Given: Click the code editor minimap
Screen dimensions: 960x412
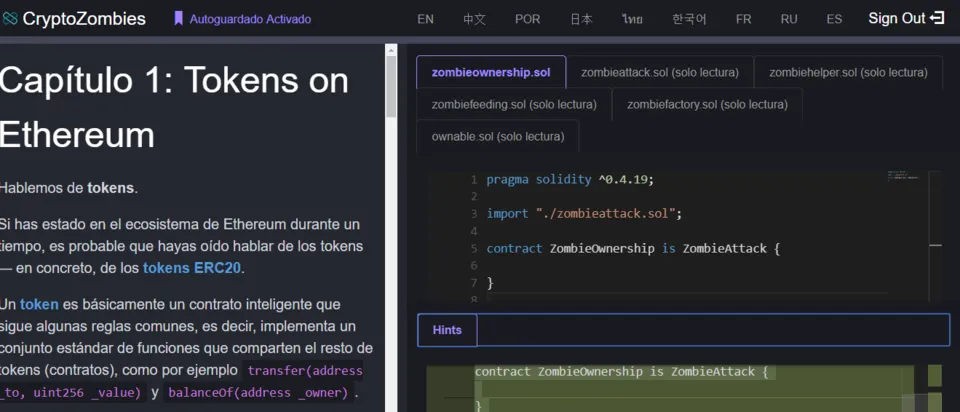Looking at the screenshot, I should click(x=903, y=176).
